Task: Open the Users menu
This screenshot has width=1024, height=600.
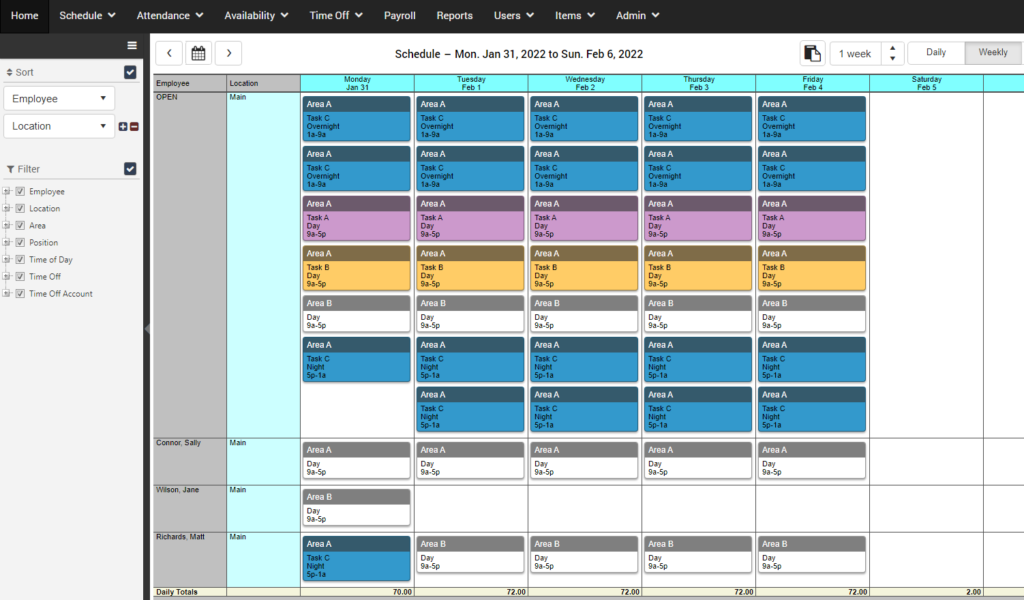Action: click(513, 16)
